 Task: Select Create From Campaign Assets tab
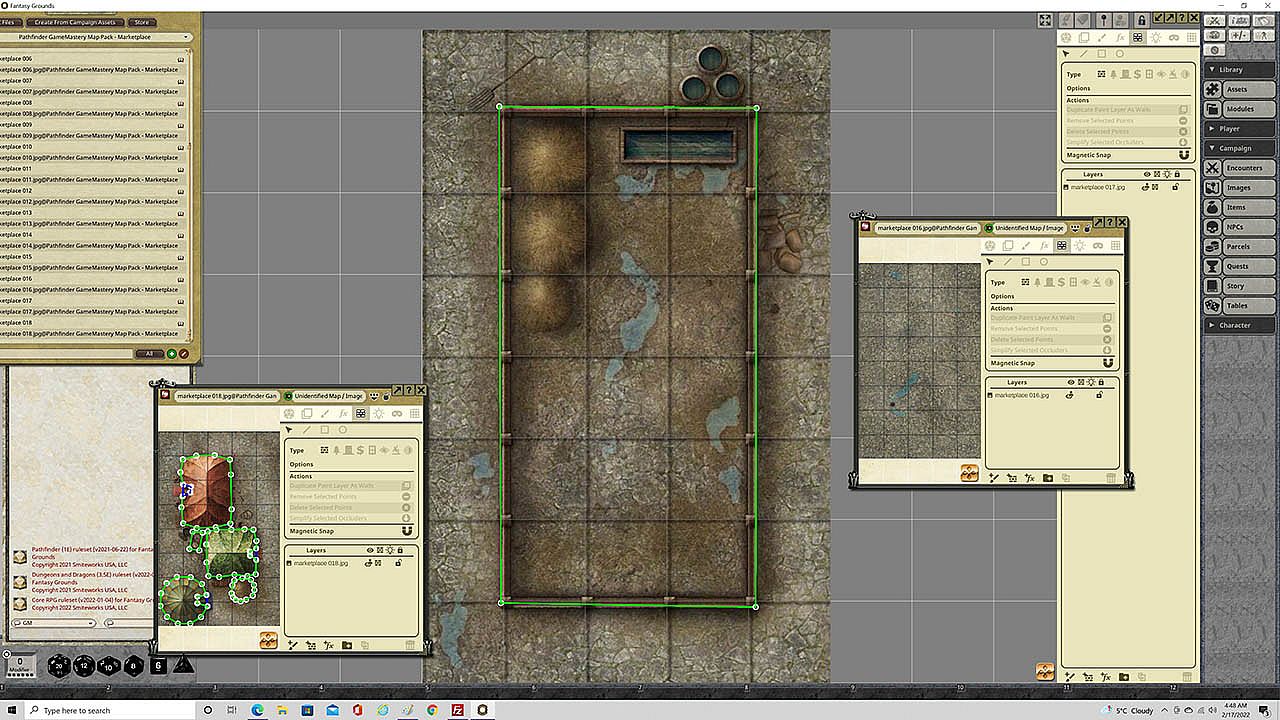74,22
